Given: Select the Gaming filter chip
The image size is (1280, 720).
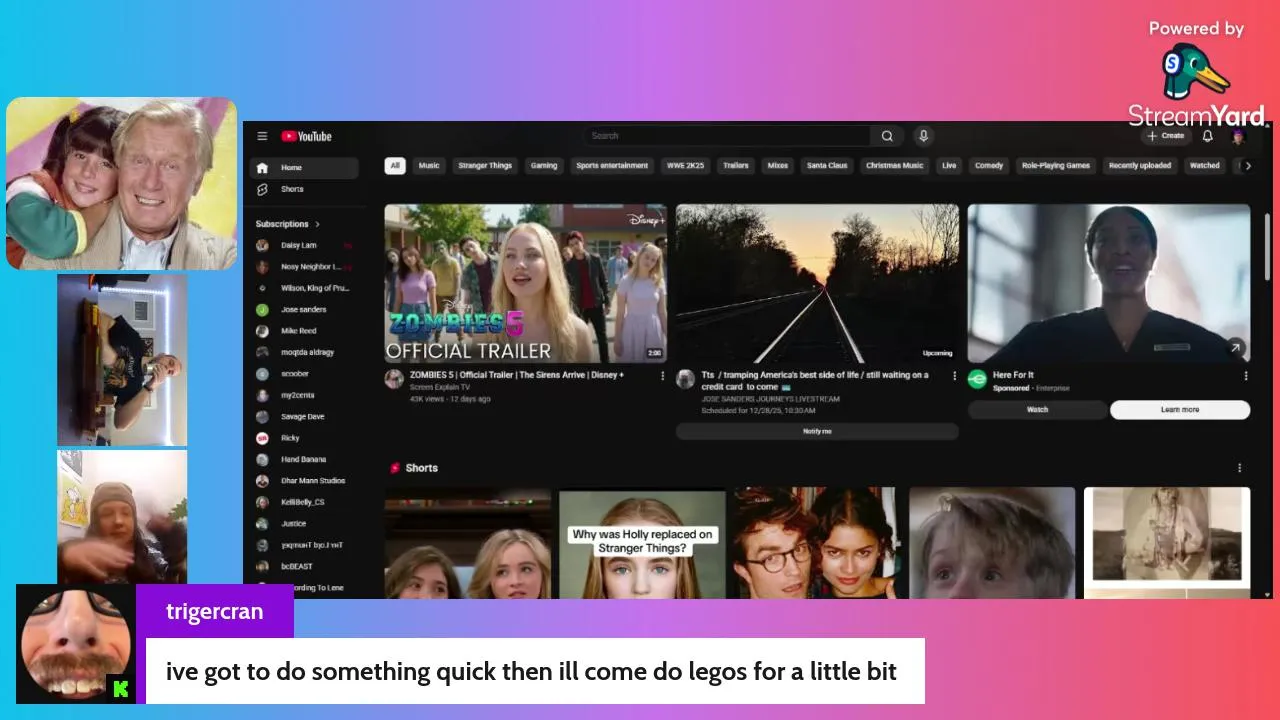Looking at the screenshot, I should point(544,166).
